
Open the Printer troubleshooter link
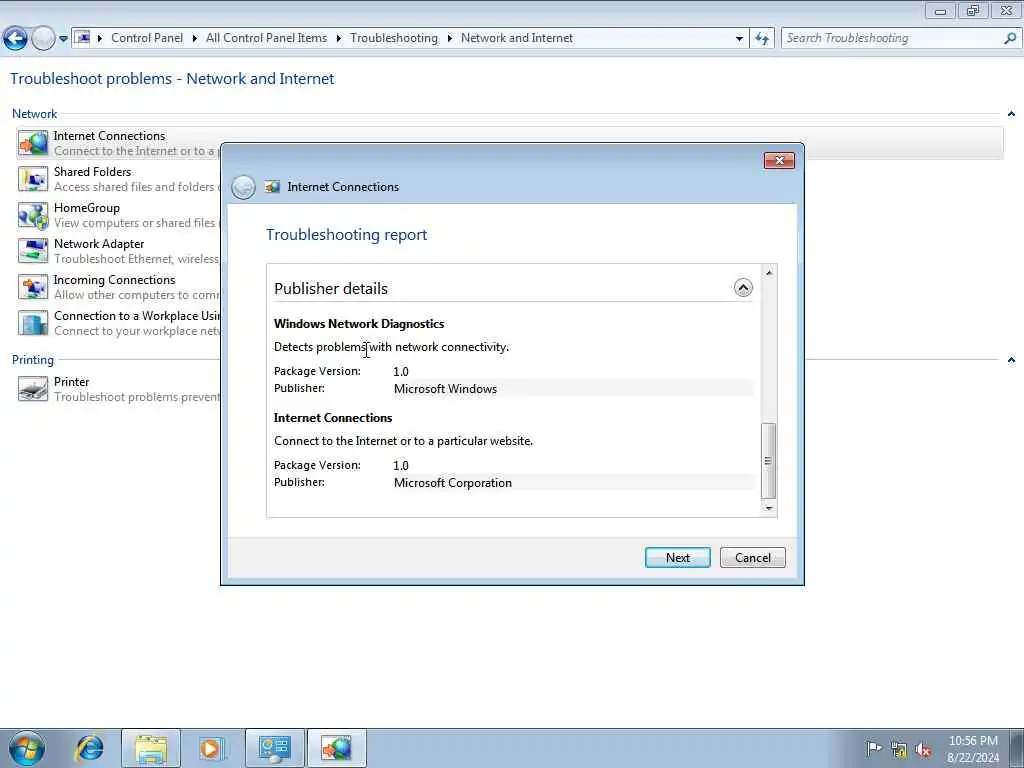tap(71, 381)
